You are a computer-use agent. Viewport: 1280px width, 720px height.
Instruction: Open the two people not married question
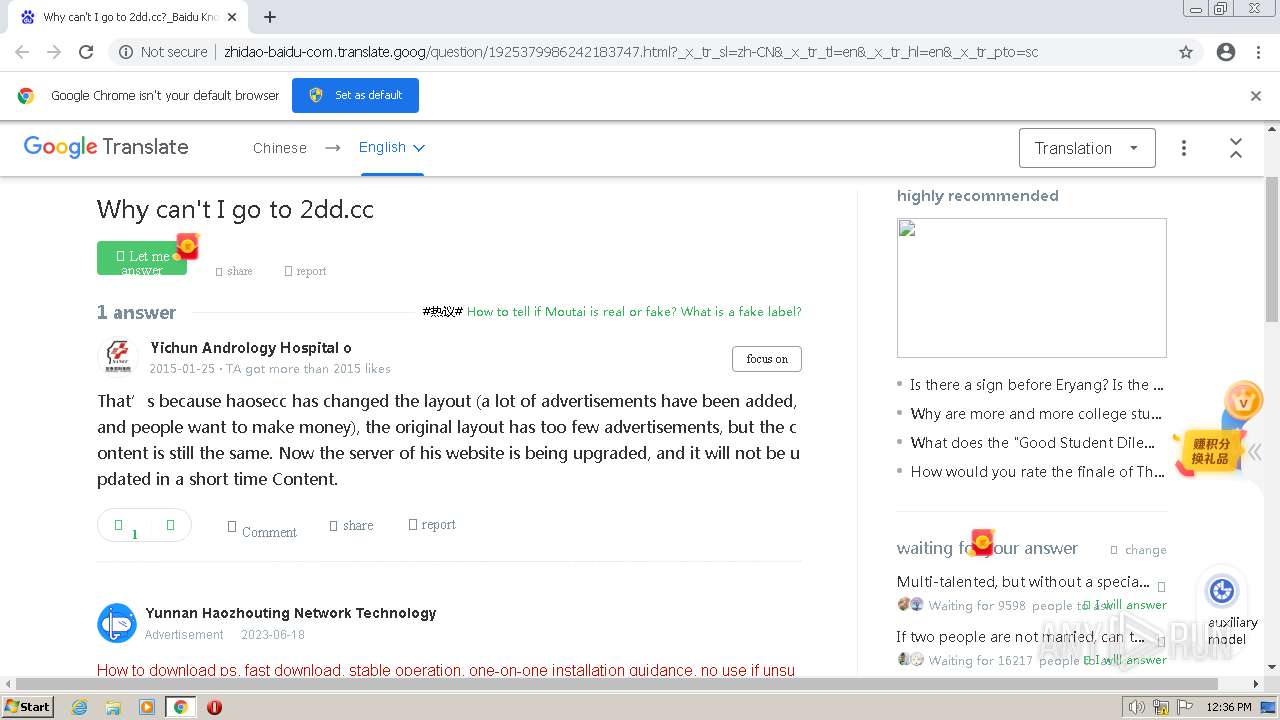tap(1021, 637)
